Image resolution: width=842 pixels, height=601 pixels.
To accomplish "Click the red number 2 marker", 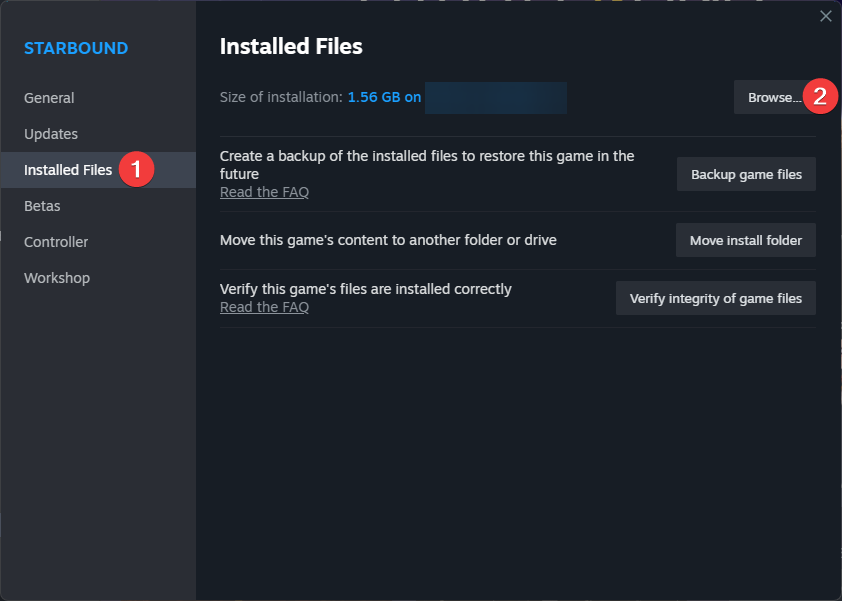I will 820,97.
